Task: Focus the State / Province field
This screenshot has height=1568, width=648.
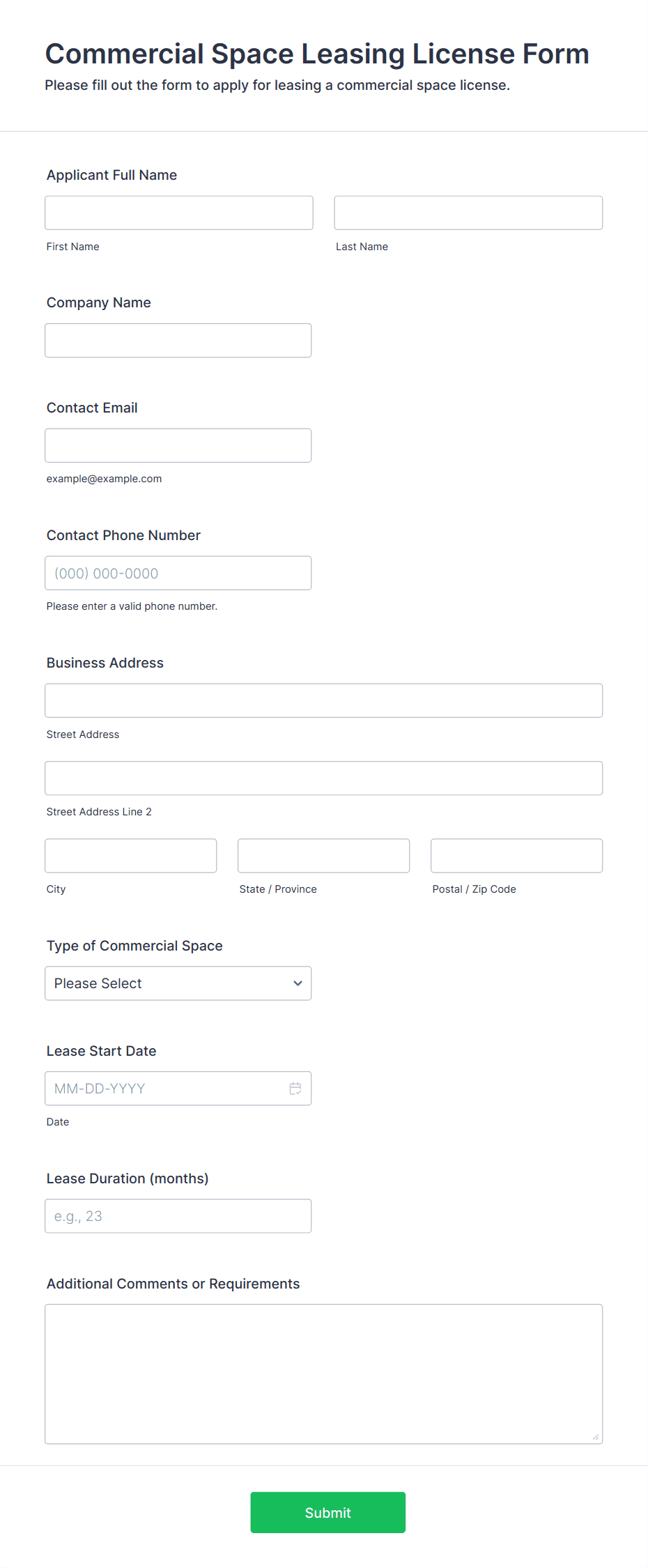Action: coord(323,856)
